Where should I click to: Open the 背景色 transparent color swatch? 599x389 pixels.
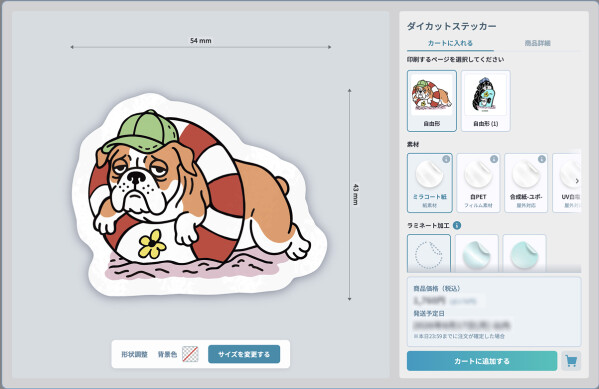pyautogui.click(x=190, y=354)
